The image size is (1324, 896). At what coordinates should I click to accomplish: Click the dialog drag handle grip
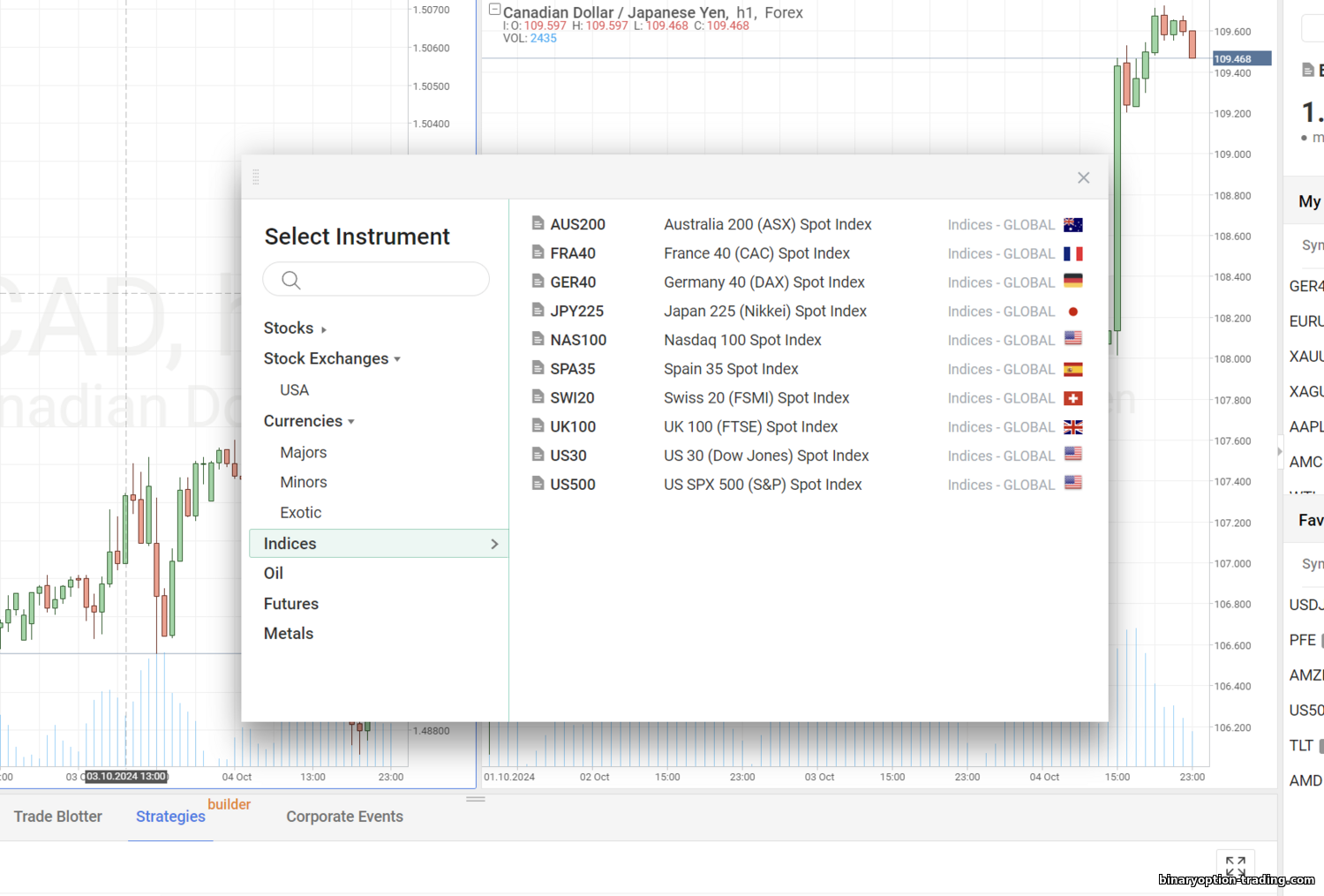click(x=256, y=177)
